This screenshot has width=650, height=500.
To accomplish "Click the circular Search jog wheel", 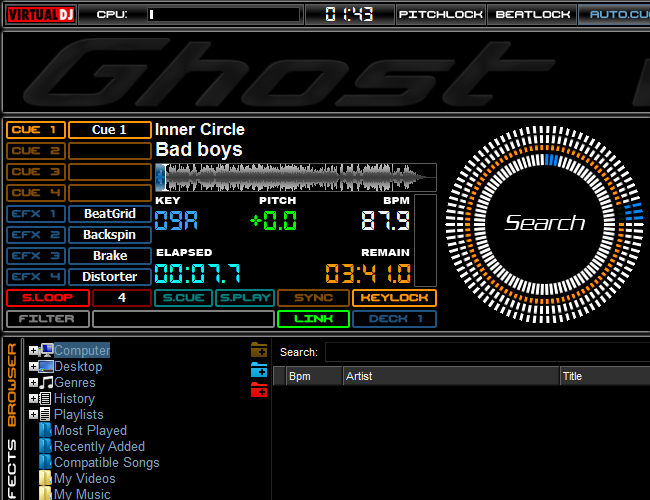I will click(545, 224).
